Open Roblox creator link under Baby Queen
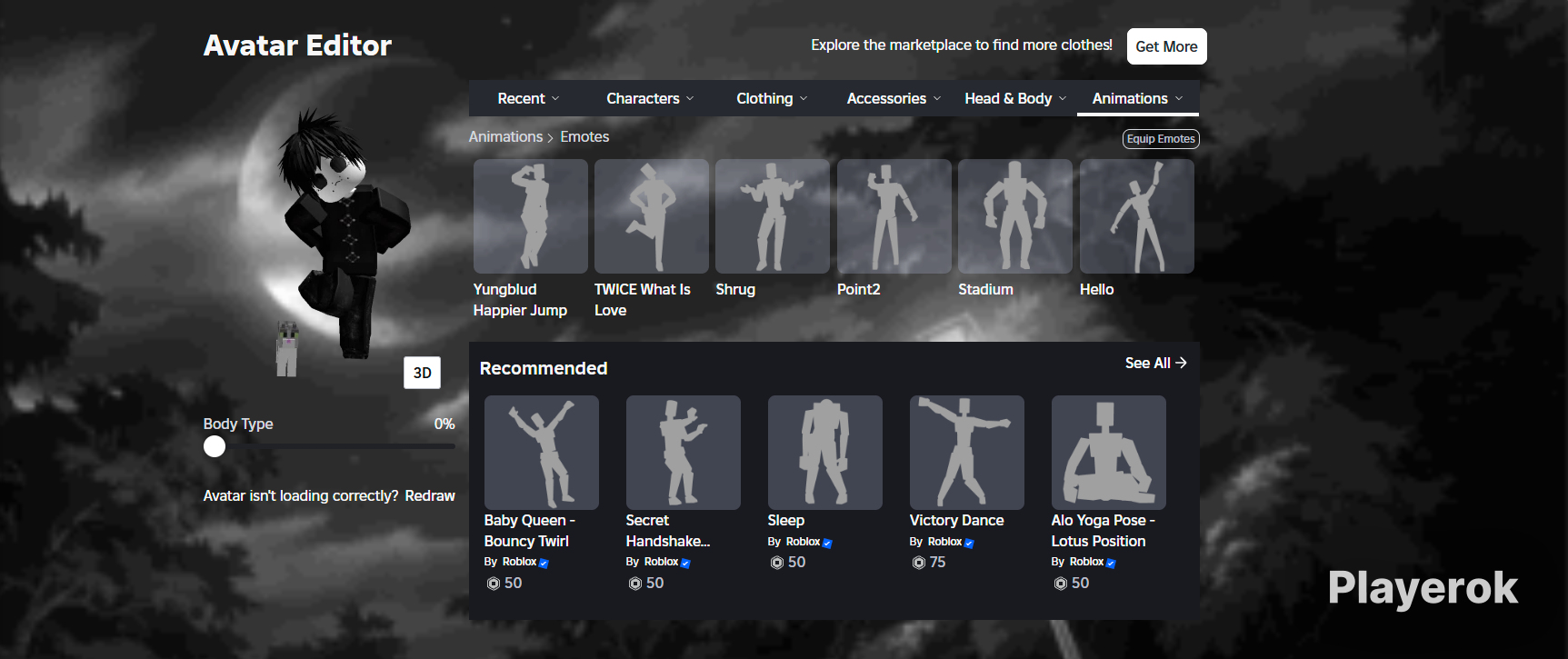The width and height of the screenshot is (1568, 659). click(x=519, y=562)
